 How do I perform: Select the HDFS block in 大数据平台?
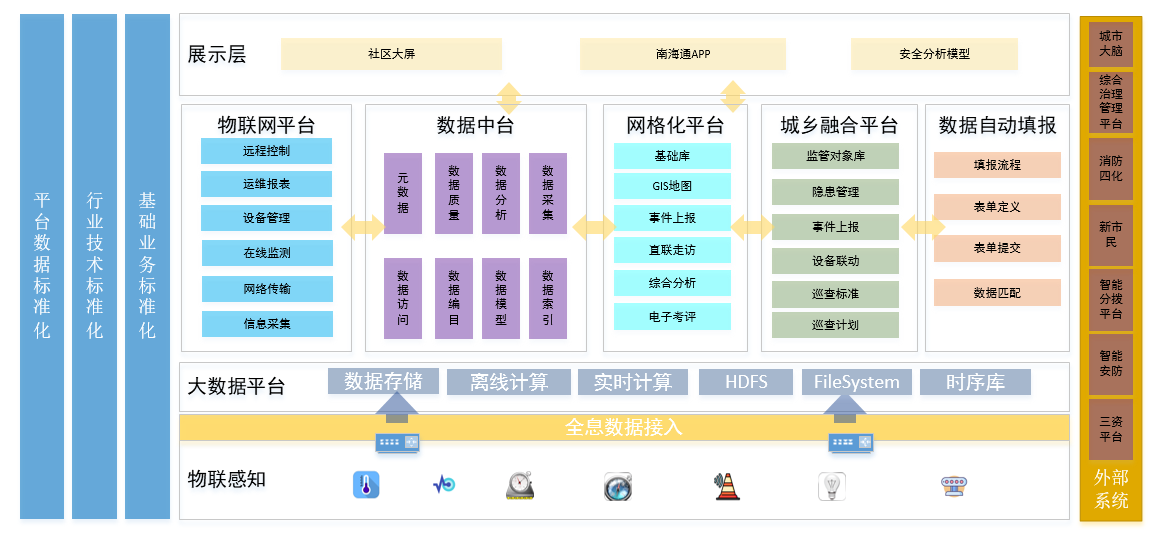tap(743, 382)
